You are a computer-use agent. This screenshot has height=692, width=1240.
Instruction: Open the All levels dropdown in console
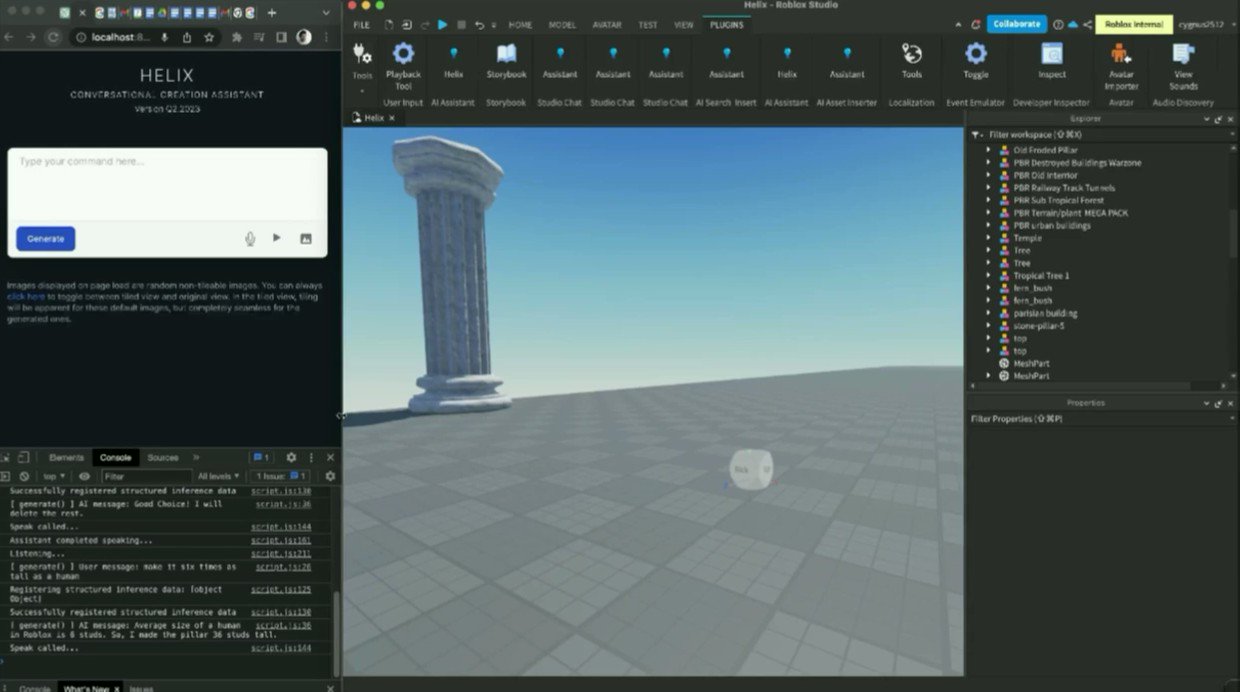click(218, 477)
